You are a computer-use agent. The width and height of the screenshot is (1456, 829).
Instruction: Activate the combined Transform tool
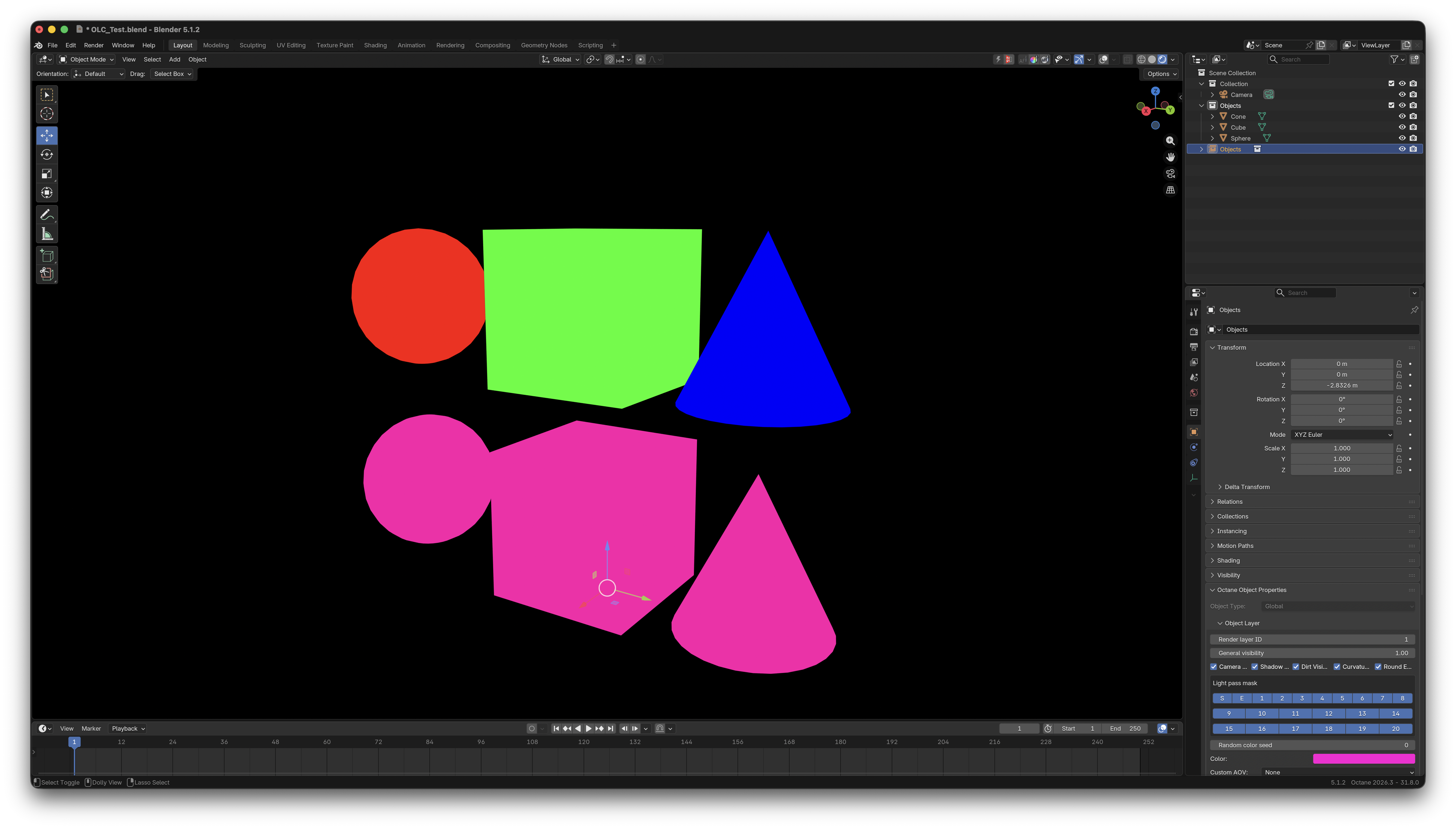pyautogui.click(x=47, y=193)
